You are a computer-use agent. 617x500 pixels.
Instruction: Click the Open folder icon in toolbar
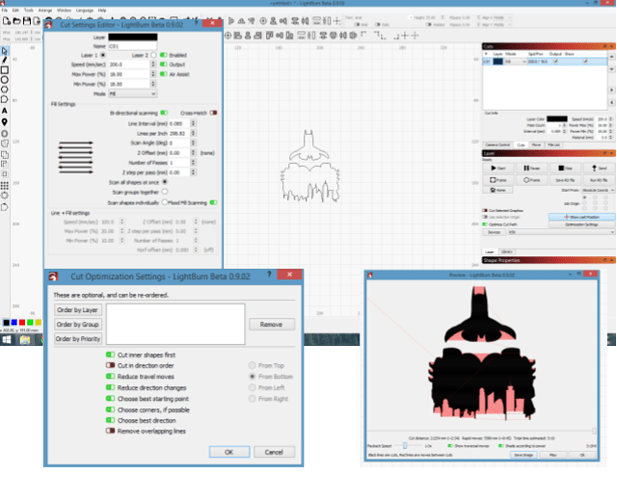pos(17,21)
